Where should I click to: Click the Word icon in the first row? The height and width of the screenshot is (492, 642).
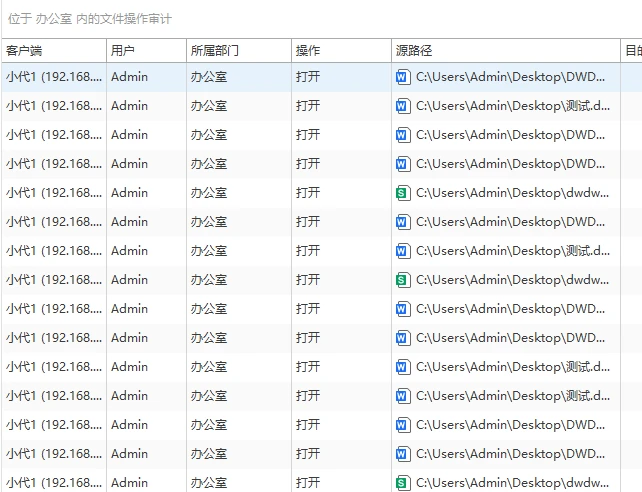coord(402,77)
